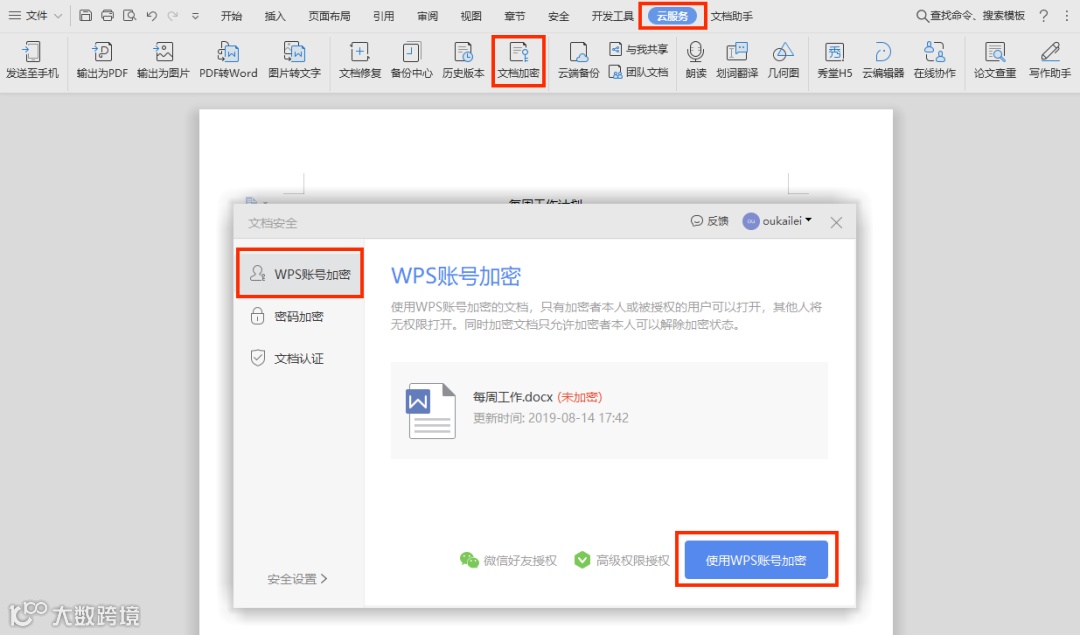This screenshot has height=635, width=1080.
Task: Click the print icon in quick toolbar
Action: coord(107,15)
